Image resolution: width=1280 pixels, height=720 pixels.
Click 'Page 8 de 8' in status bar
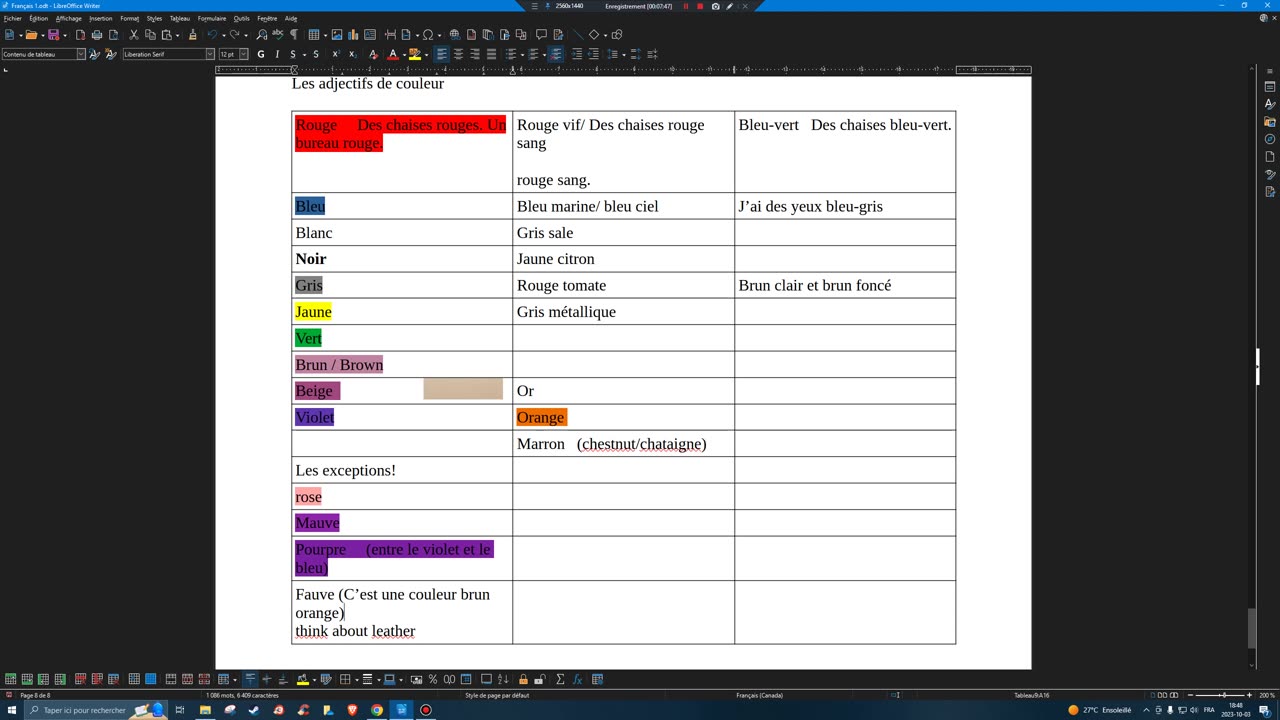[x=35, y=695]
